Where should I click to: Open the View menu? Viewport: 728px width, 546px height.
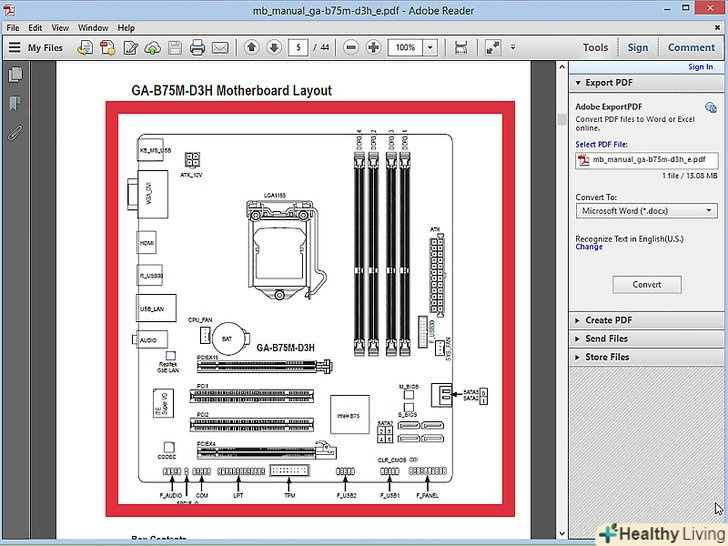pyautogui.click(x=61, y=28)
